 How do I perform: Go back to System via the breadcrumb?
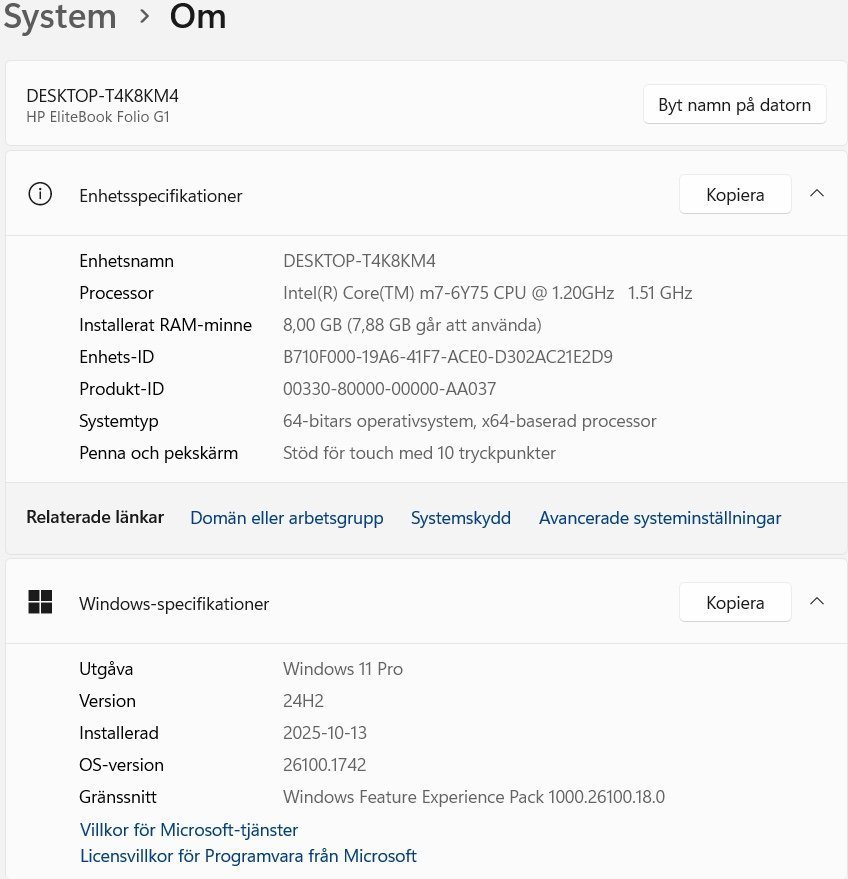[x=60, y=17]
